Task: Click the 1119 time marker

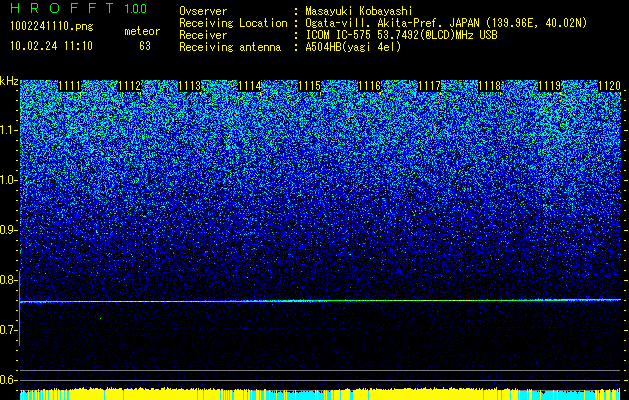Action: tap(549, 86)
